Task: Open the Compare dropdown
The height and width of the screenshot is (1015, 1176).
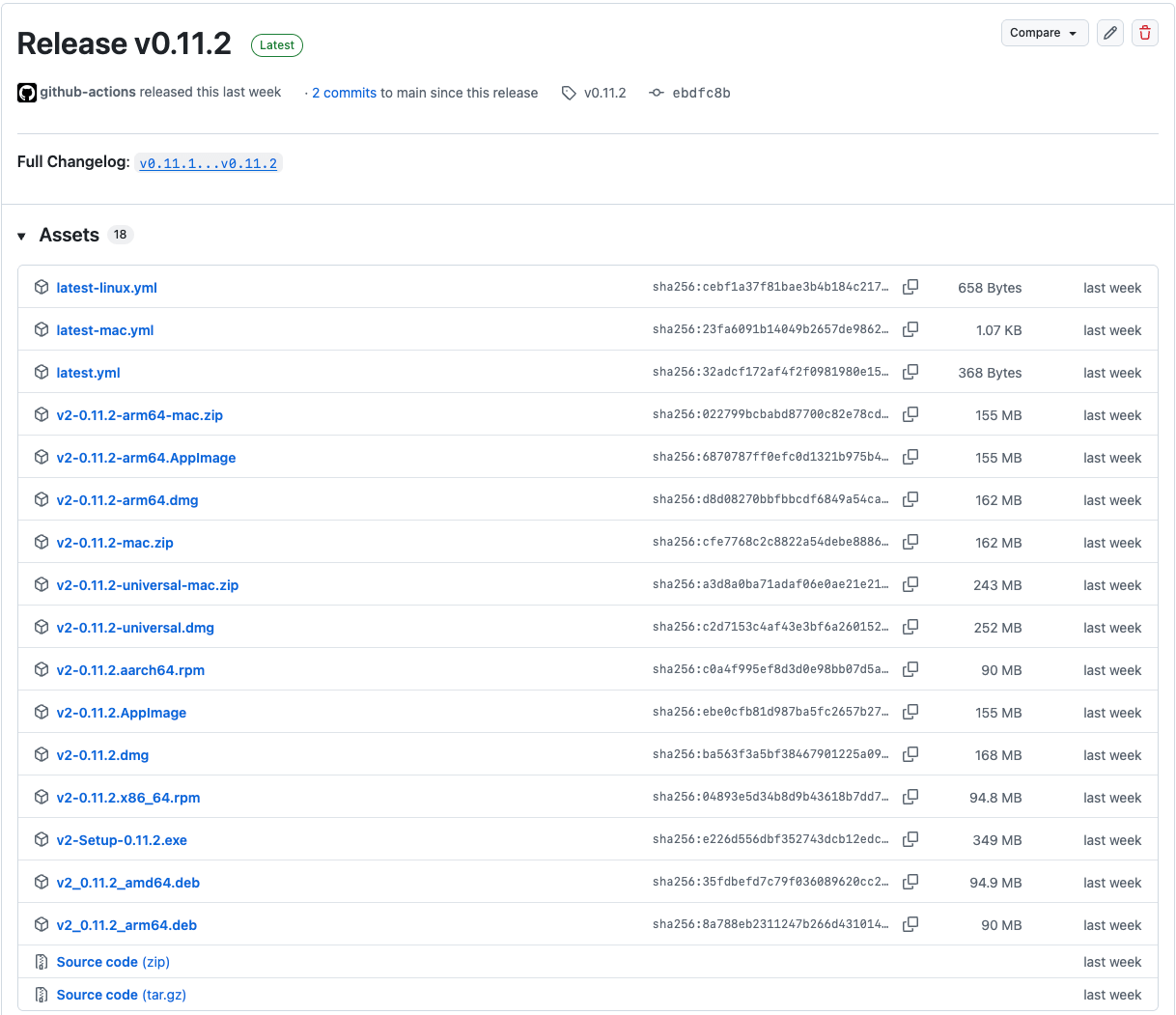Action: [x=1044, y=32]
